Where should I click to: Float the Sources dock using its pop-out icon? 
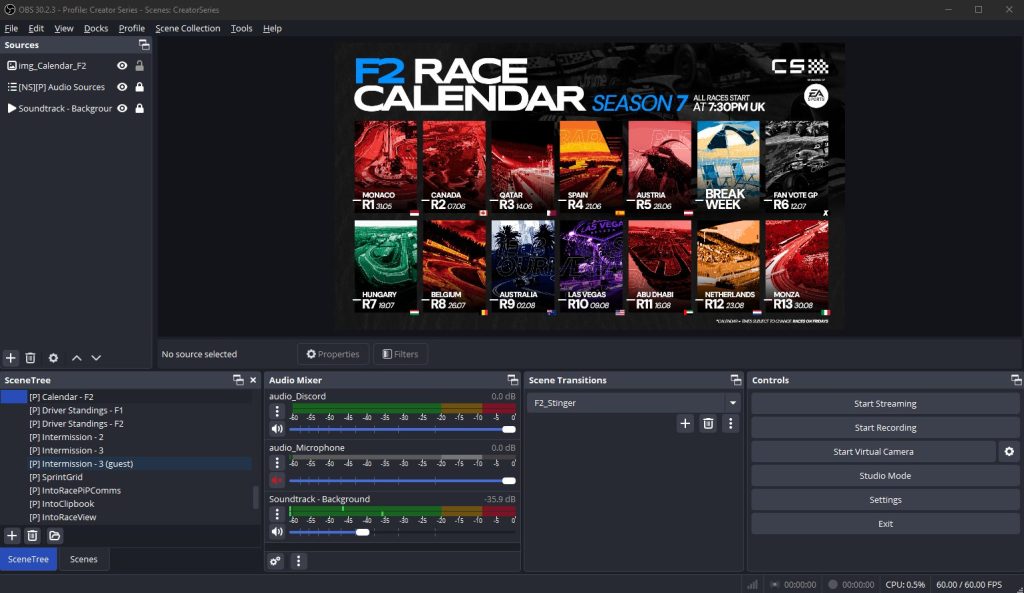[x=144, y=45]
